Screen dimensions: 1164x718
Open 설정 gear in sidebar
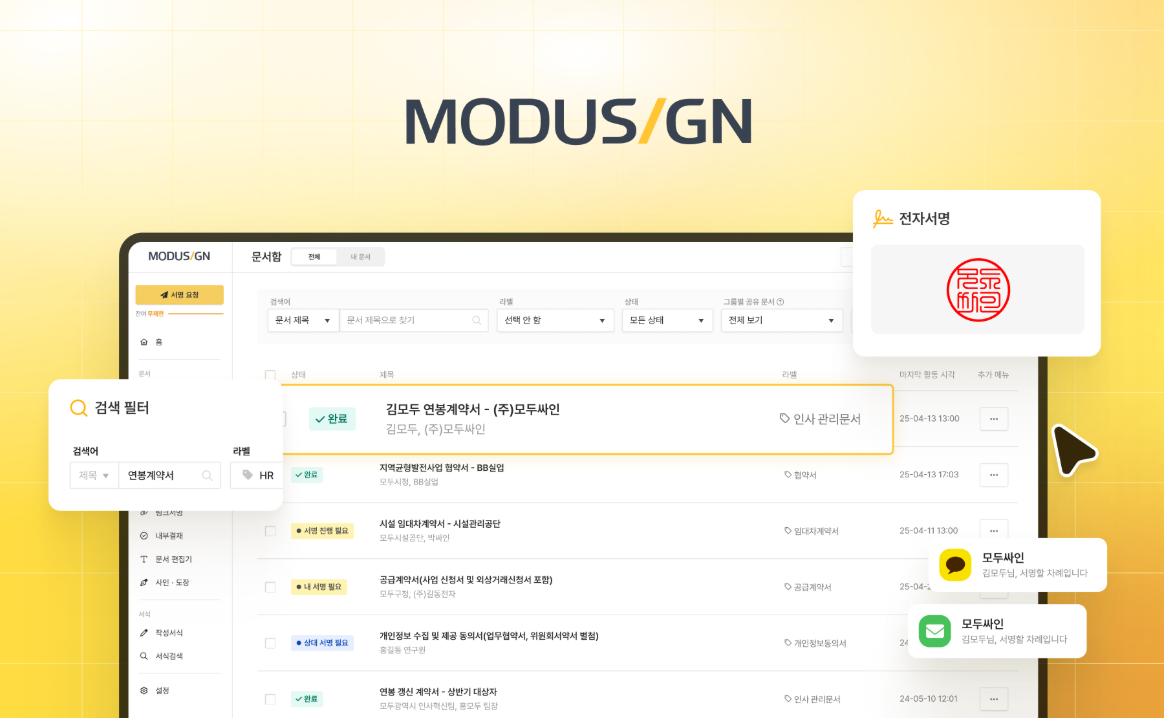pos(144,691)
